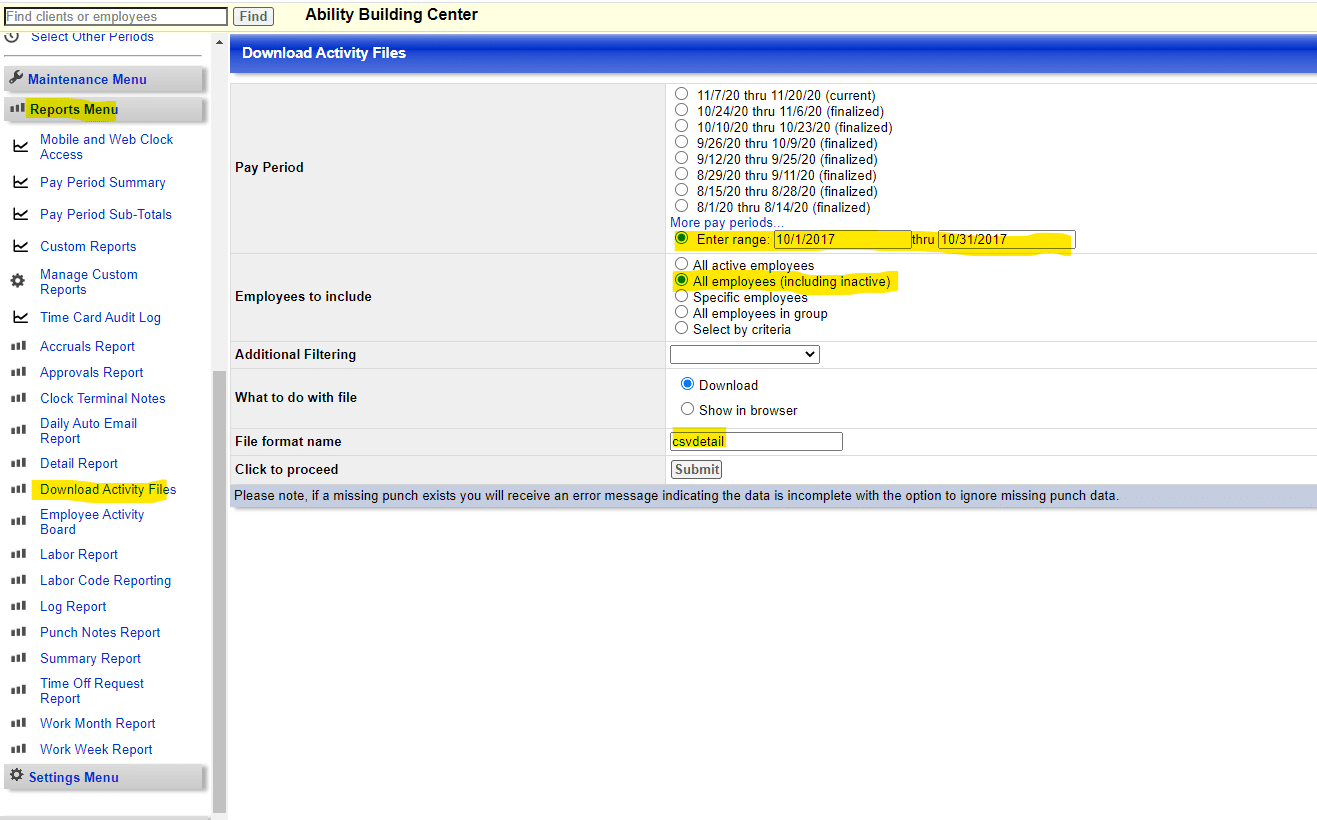Click the bar icon beside Accruals Report
The height and width of the screenshot is (820, 1317).
point(18,346)
